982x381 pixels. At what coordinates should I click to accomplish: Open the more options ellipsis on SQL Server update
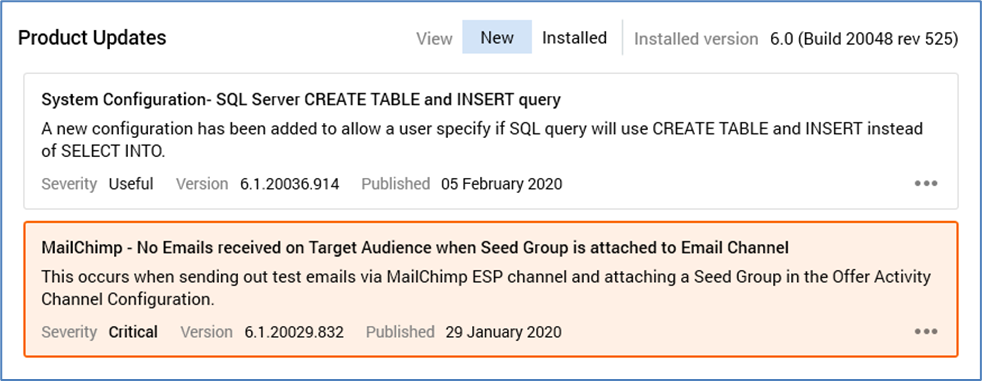(x=926, y=184)
